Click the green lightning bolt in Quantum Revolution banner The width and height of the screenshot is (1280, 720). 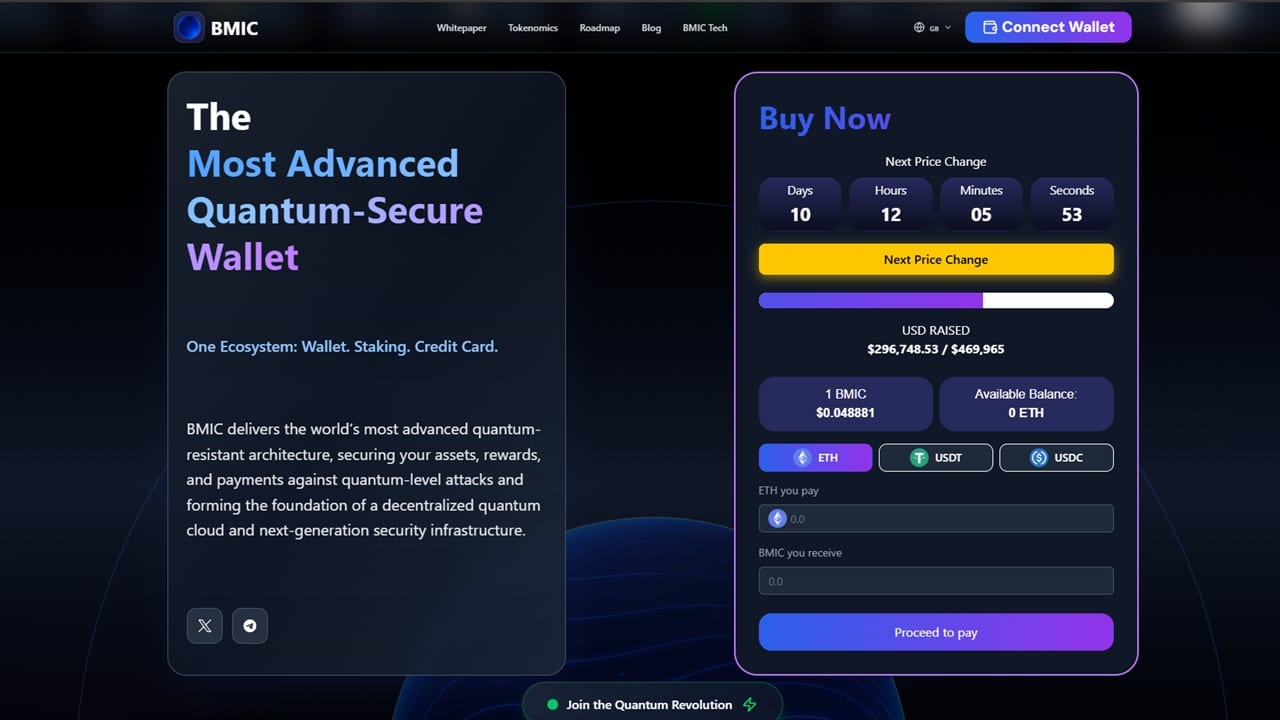748,704
